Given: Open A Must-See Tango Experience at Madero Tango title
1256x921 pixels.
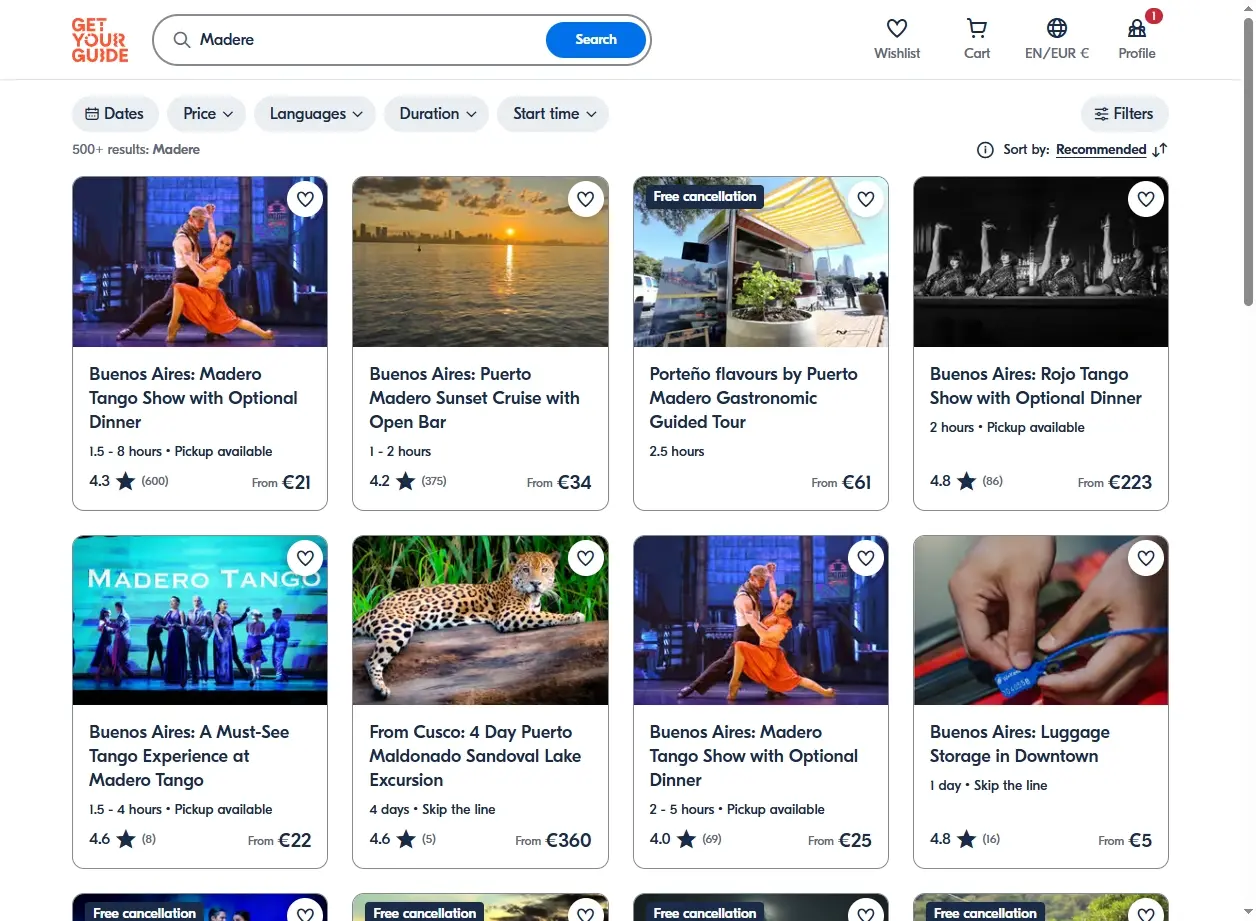Looking at the screenshot, I should click(x=189, y=756).
